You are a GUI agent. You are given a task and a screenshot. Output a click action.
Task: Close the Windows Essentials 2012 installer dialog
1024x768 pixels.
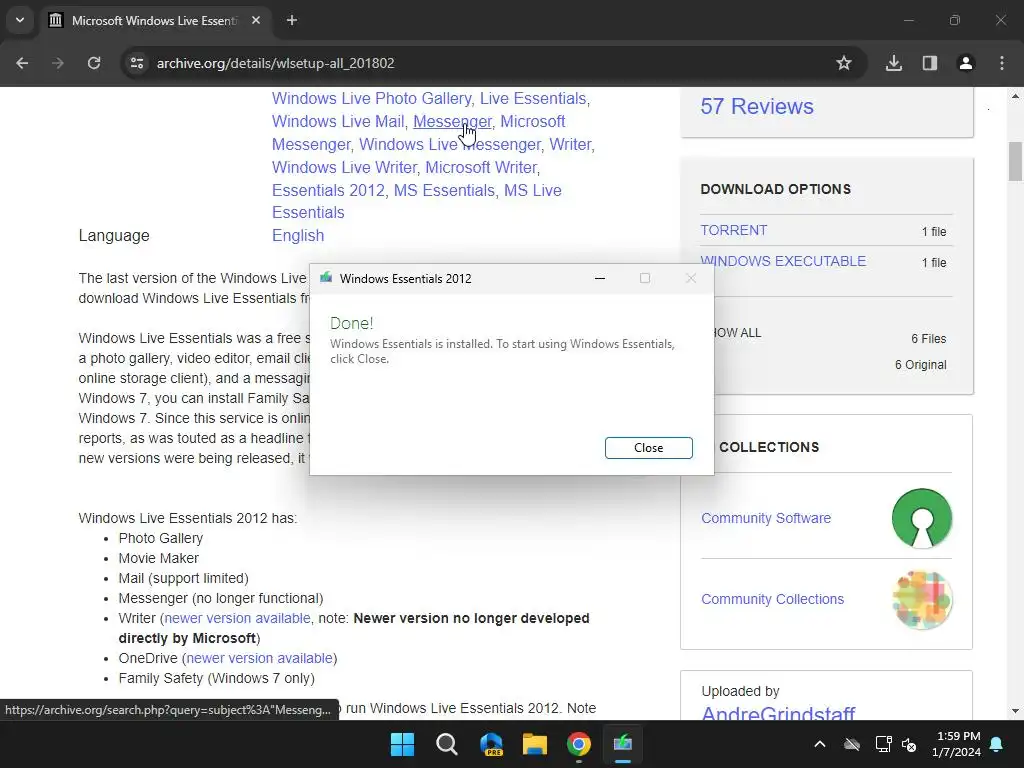click(x=648, y=448)
